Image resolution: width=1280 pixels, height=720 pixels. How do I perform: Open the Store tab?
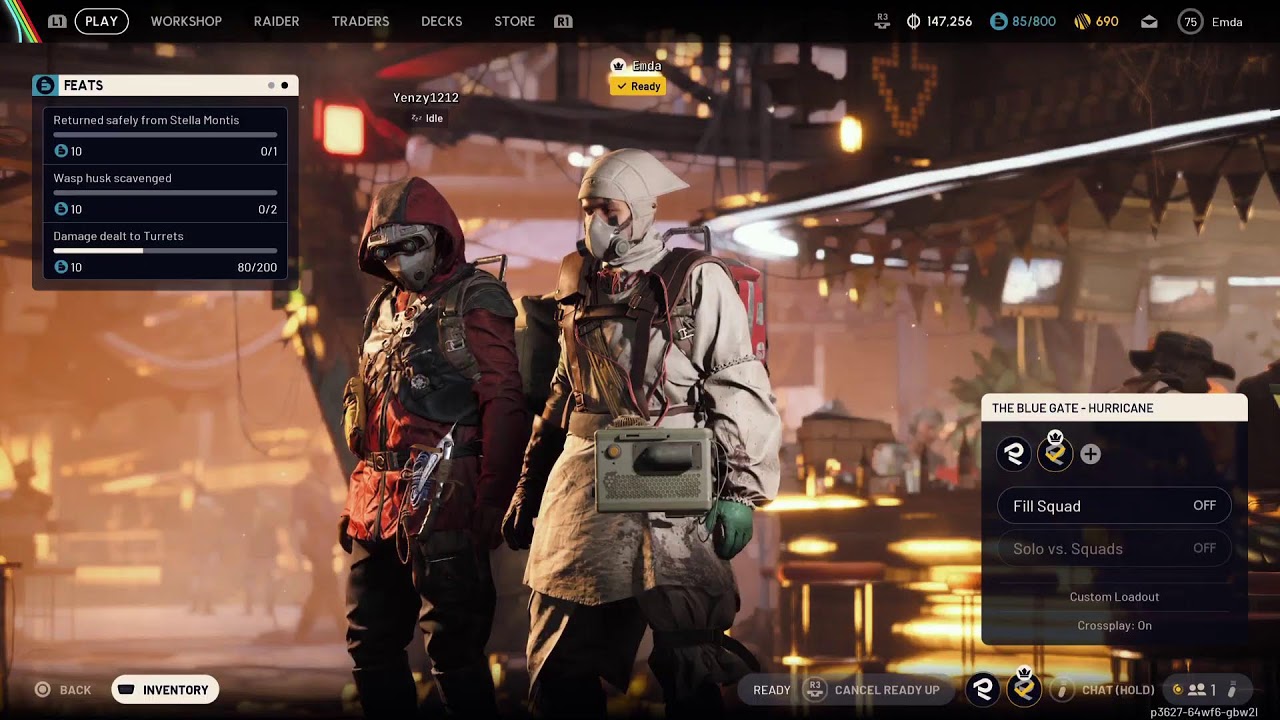(x=514, y=21)
